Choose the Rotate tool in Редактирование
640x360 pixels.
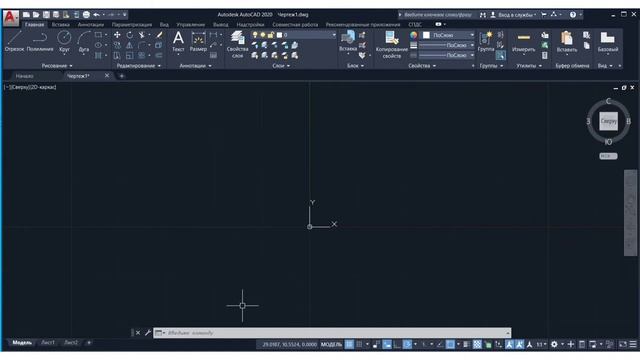point(129,35)
